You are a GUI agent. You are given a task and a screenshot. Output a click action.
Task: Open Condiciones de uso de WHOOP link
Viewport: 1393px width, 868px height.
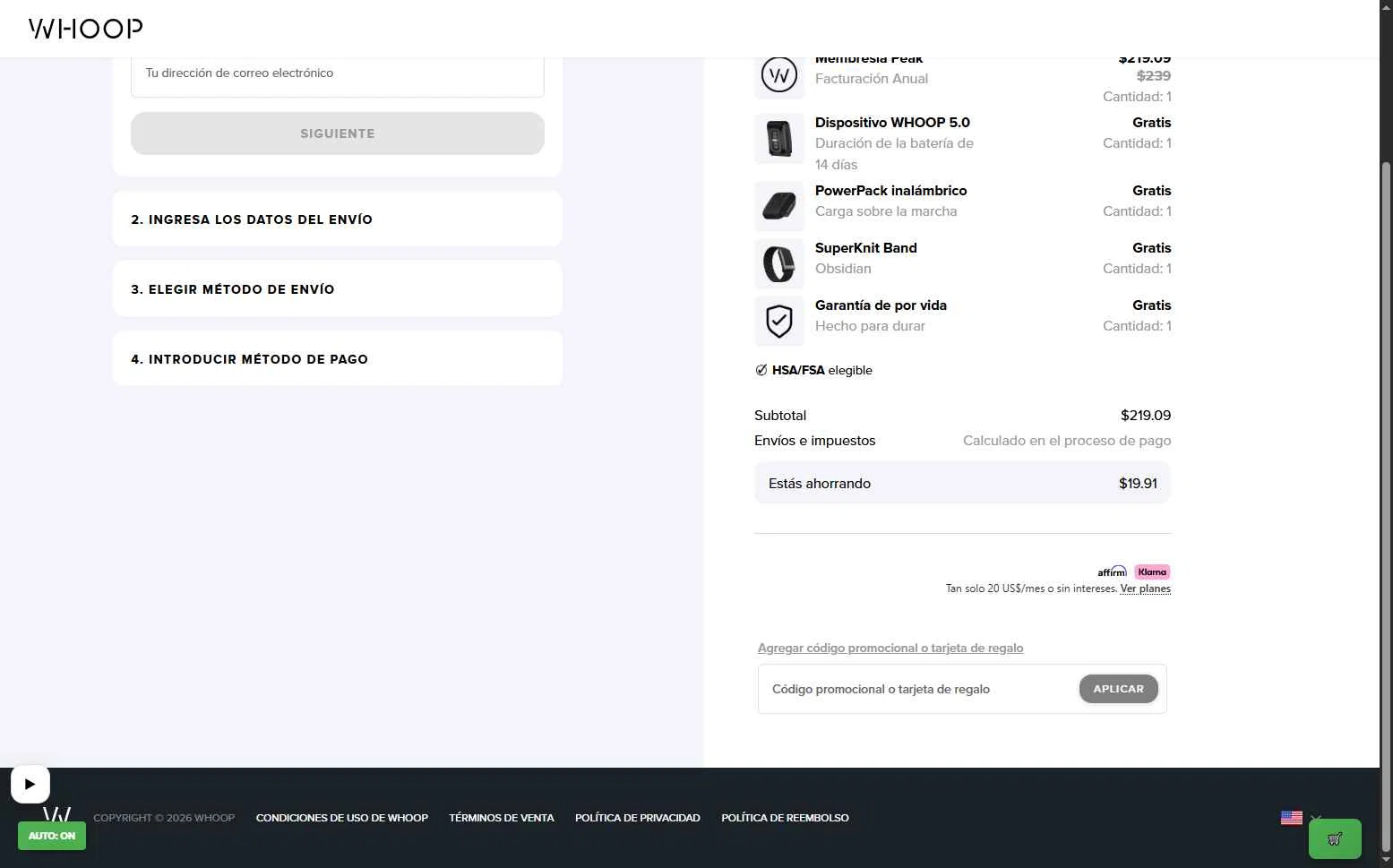pos(342,818)
